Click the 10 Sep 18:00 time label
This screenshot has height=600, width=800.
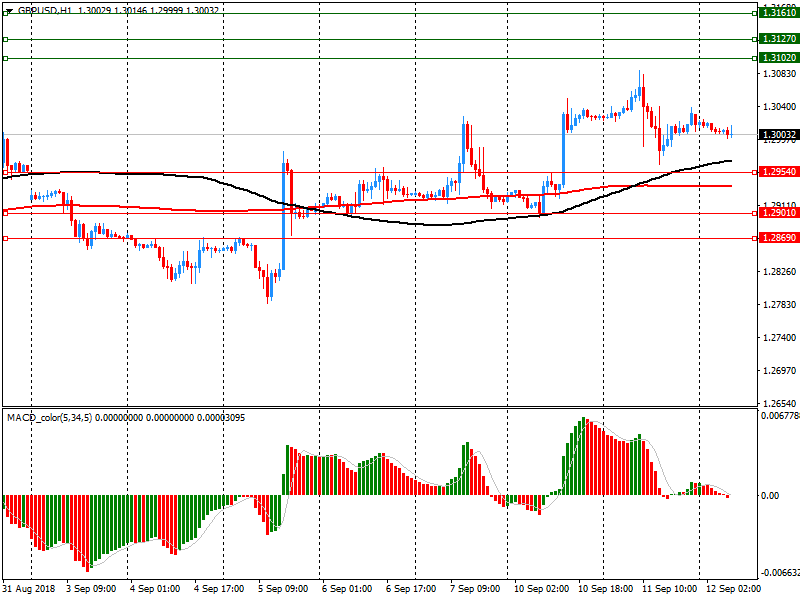point(603,590)
